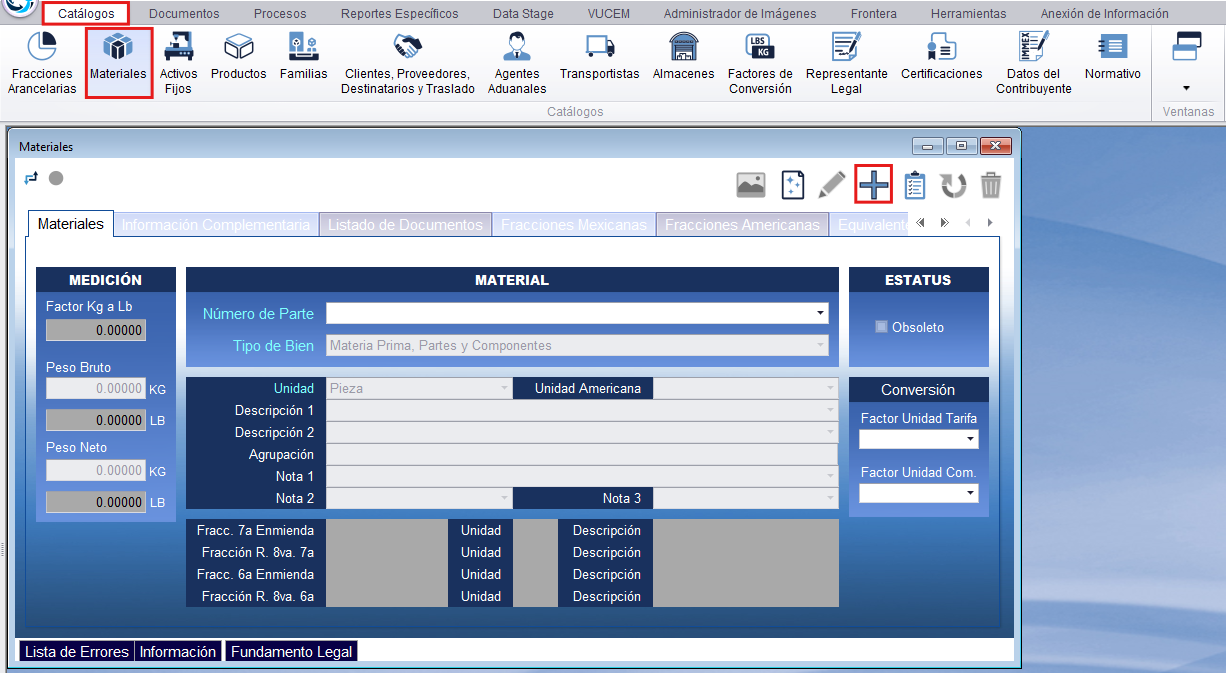
Task: Click the Peso Bruto KG field
Action: click(x=96, y=388)
